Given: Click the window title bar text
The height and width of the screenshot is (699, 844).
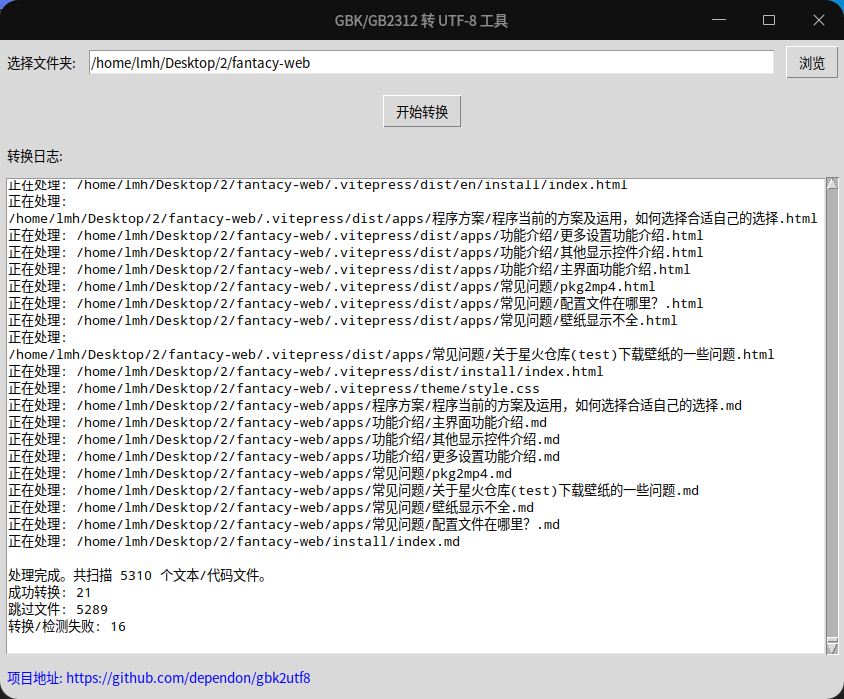Looking at the screenshot, I should pos(421,20).
